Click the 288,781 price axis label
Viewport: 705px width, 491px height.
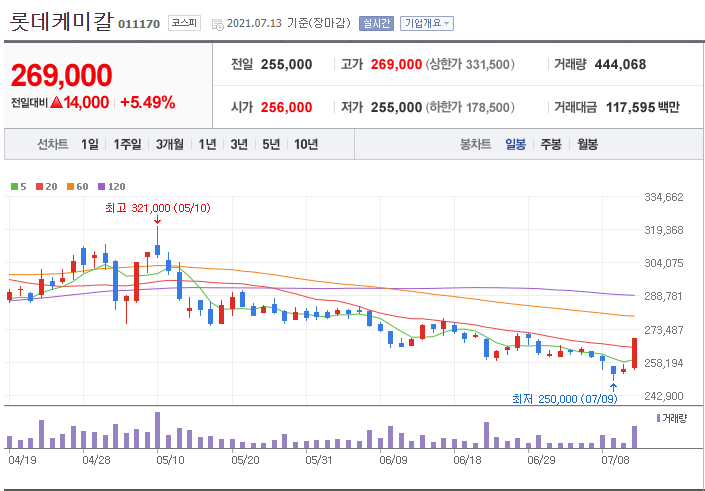pos(664,296)
